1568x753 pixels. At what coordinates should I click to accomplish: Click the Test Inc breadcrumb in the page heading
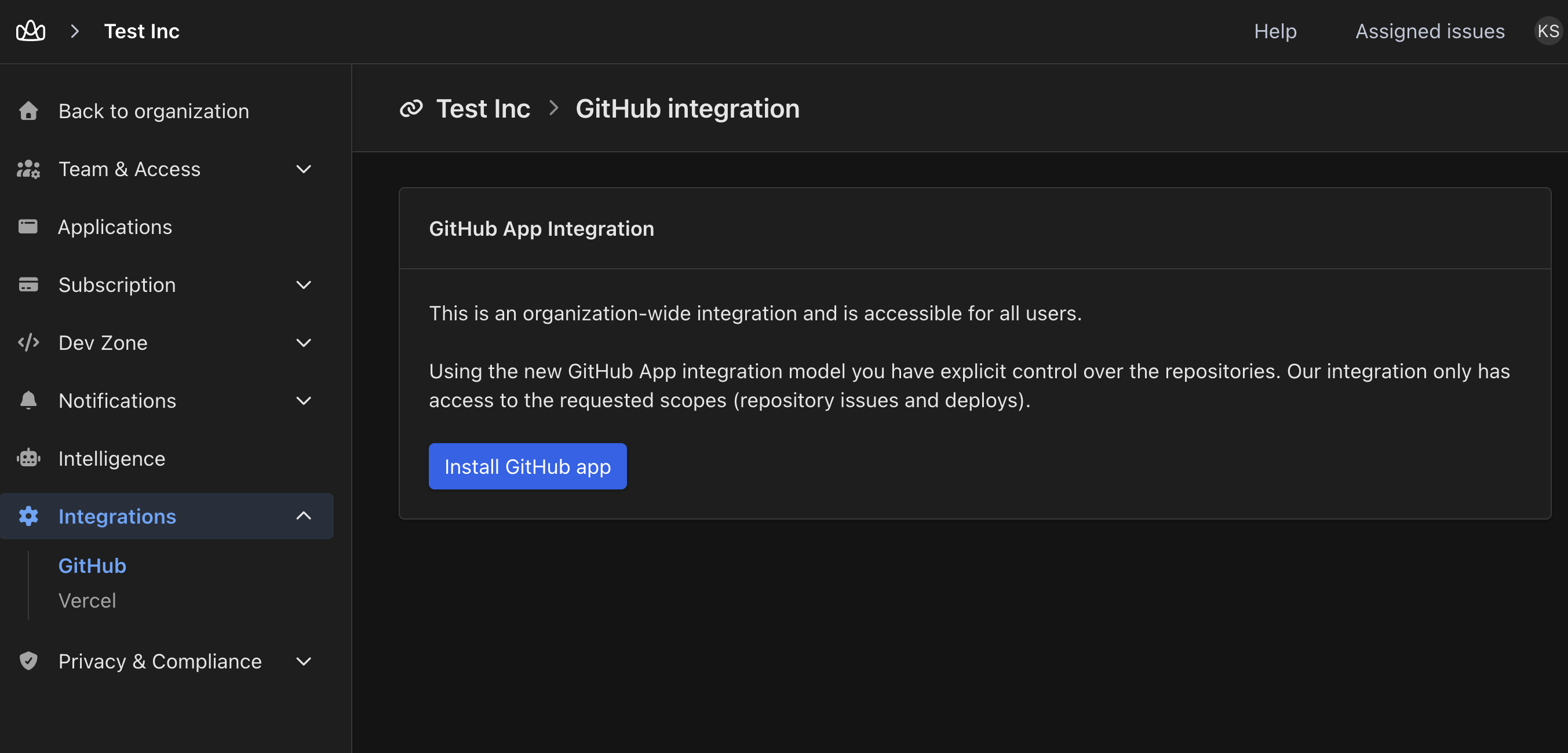483,109
